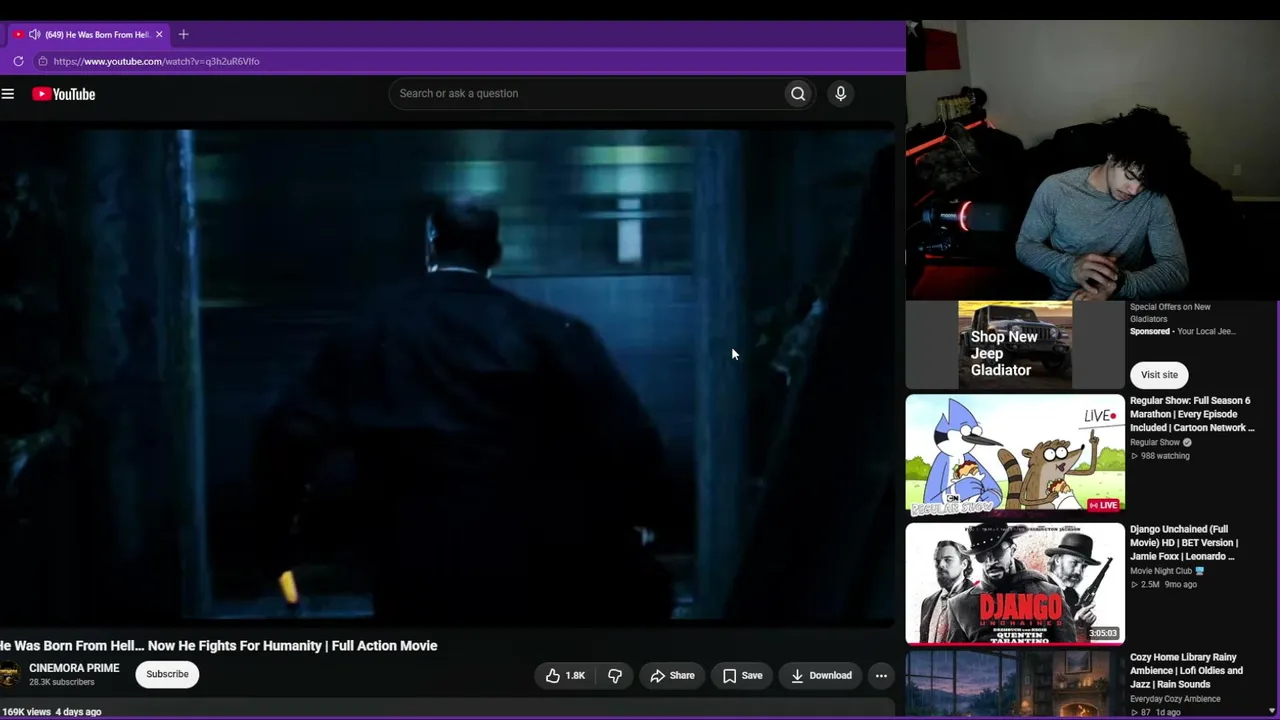Viewport: 1280px width, 720px height.
Task: Open the CINEMORA PRIME channel name
Action: (74, 668)
